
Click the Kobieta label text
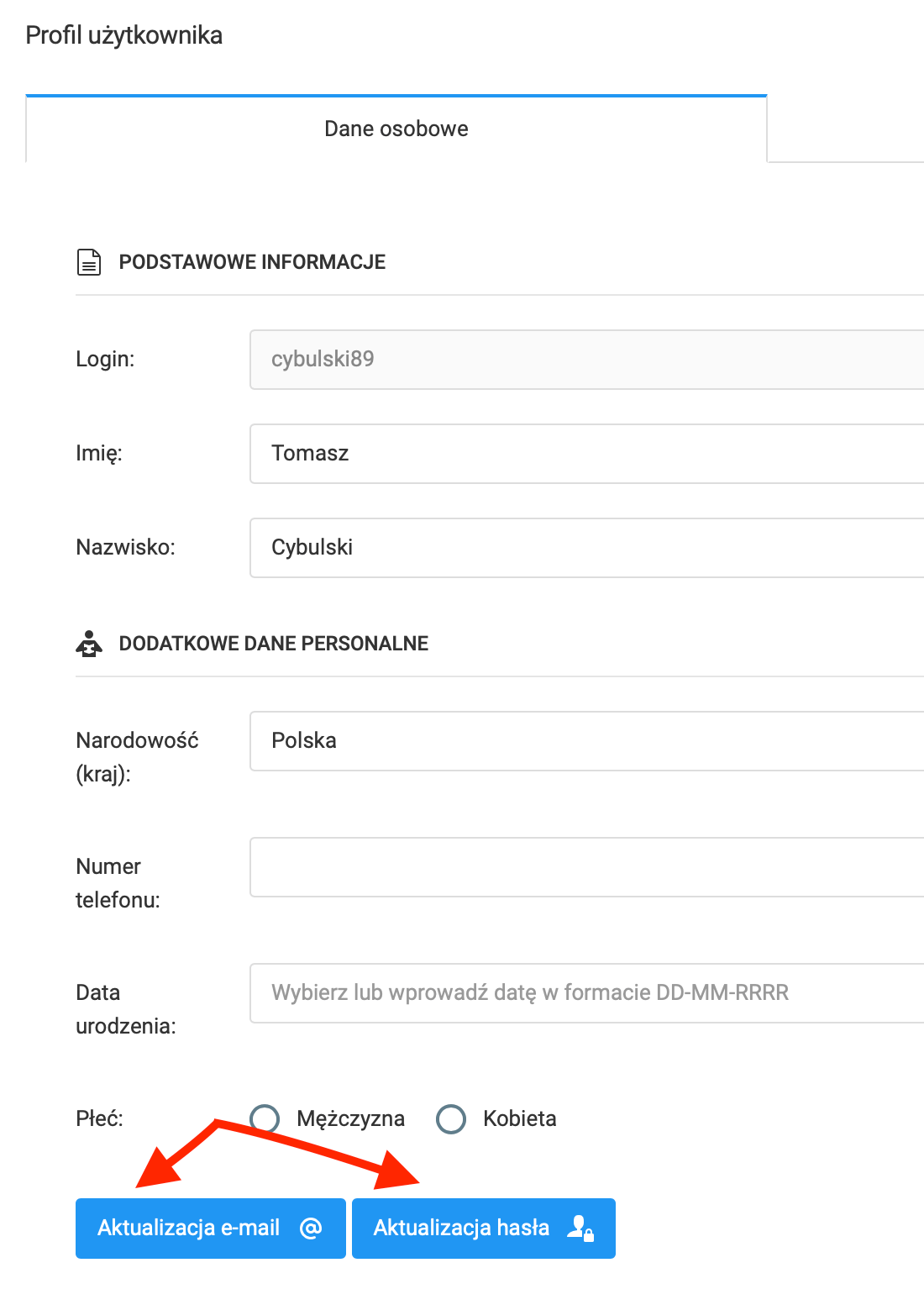[519, 1118]
